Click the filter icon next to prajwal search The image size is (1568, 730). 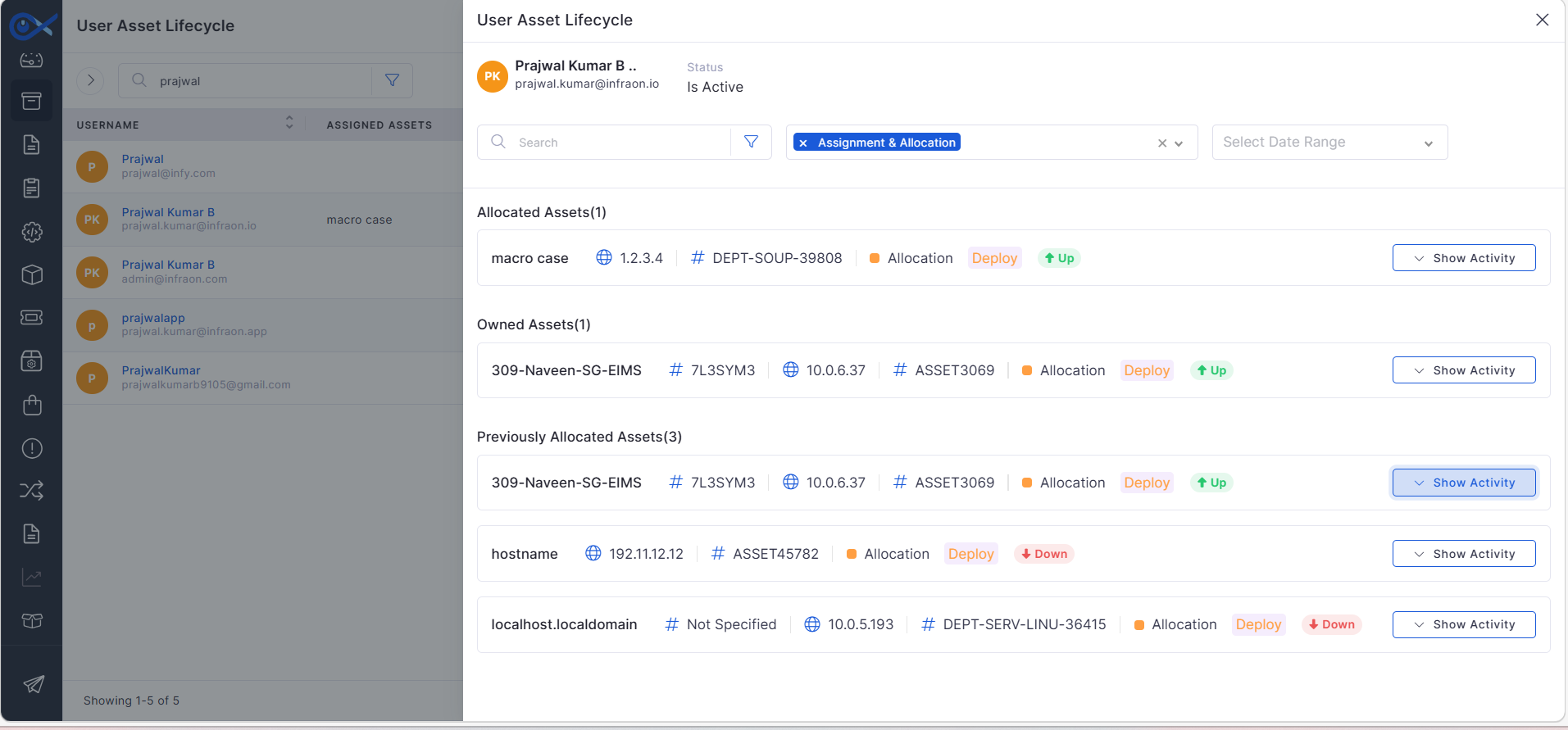[393, 80]
